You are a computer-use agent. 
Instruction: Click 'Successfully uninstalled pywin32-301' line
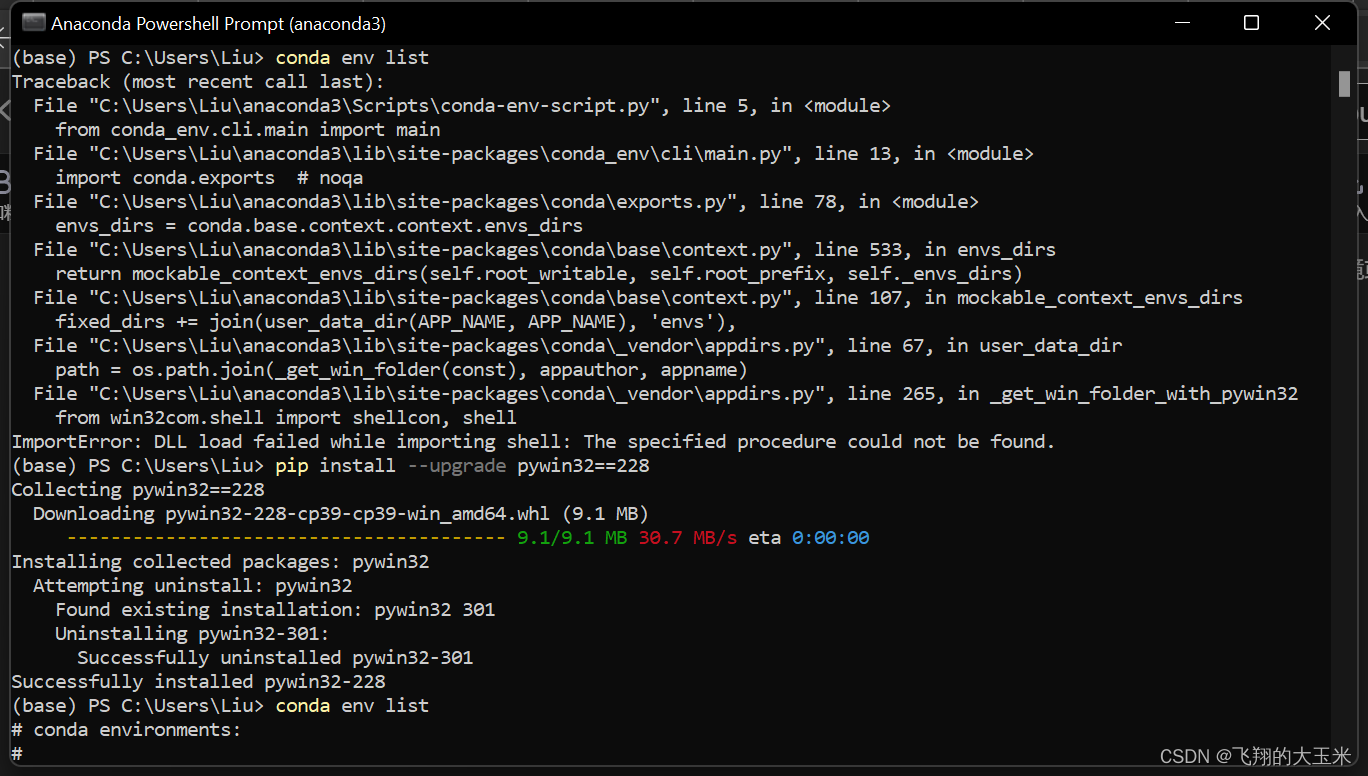click(x=275, y=657)
